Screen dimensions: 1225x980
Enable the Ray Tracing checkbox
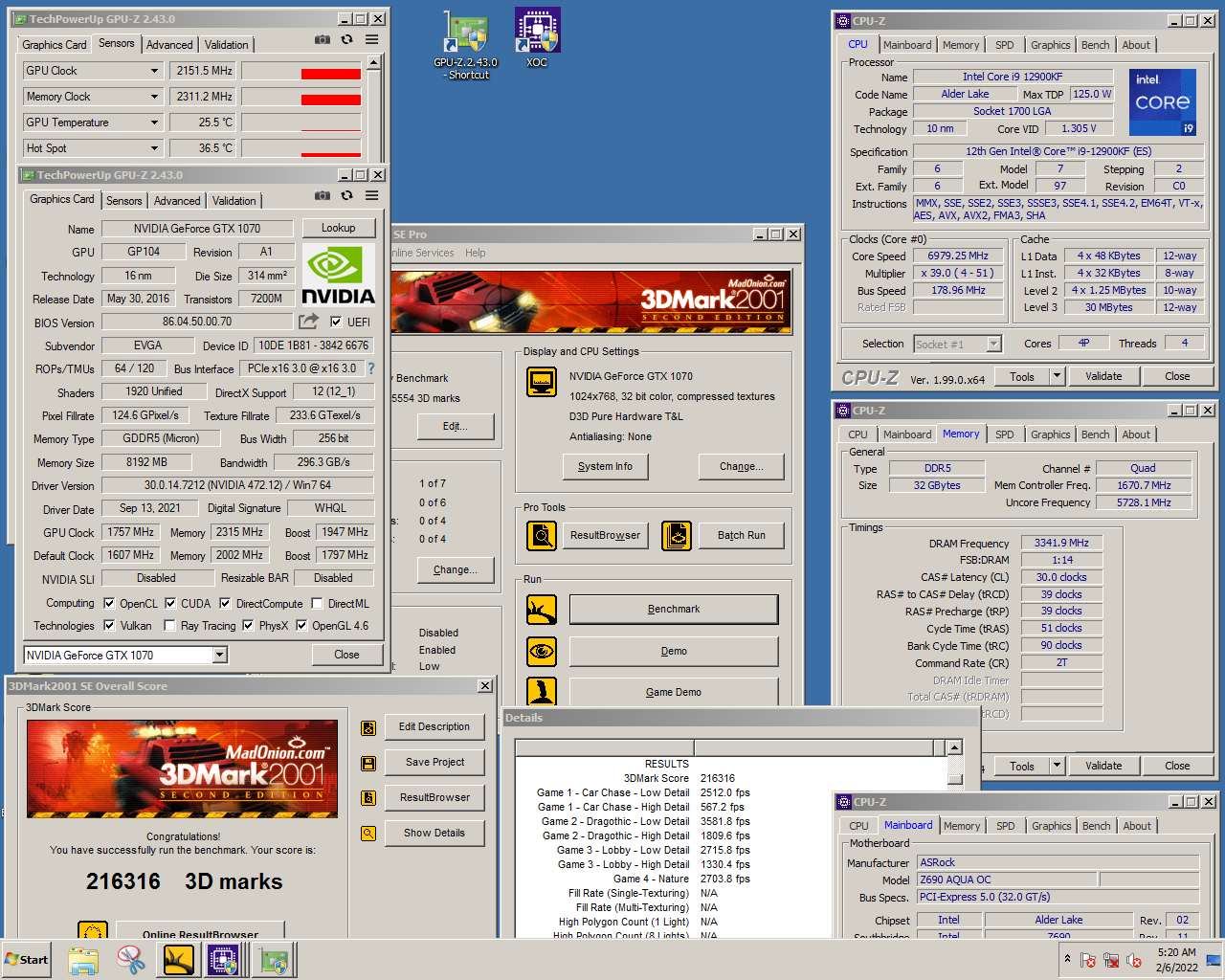pyautogui.click(x=169, y=626)
